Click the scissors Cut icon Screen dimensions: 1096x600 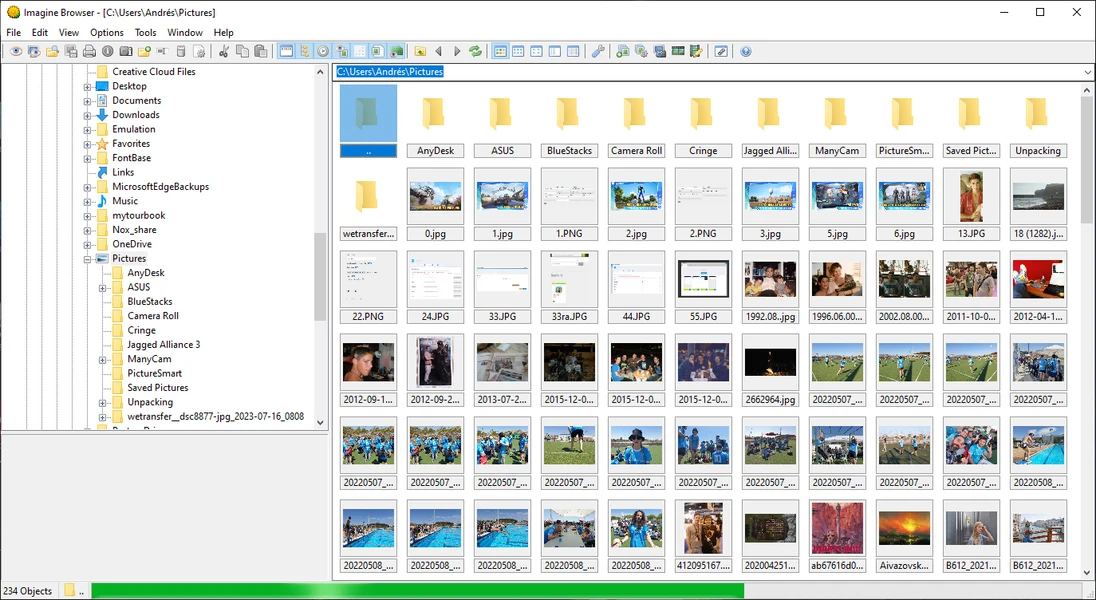pos(224,51)
